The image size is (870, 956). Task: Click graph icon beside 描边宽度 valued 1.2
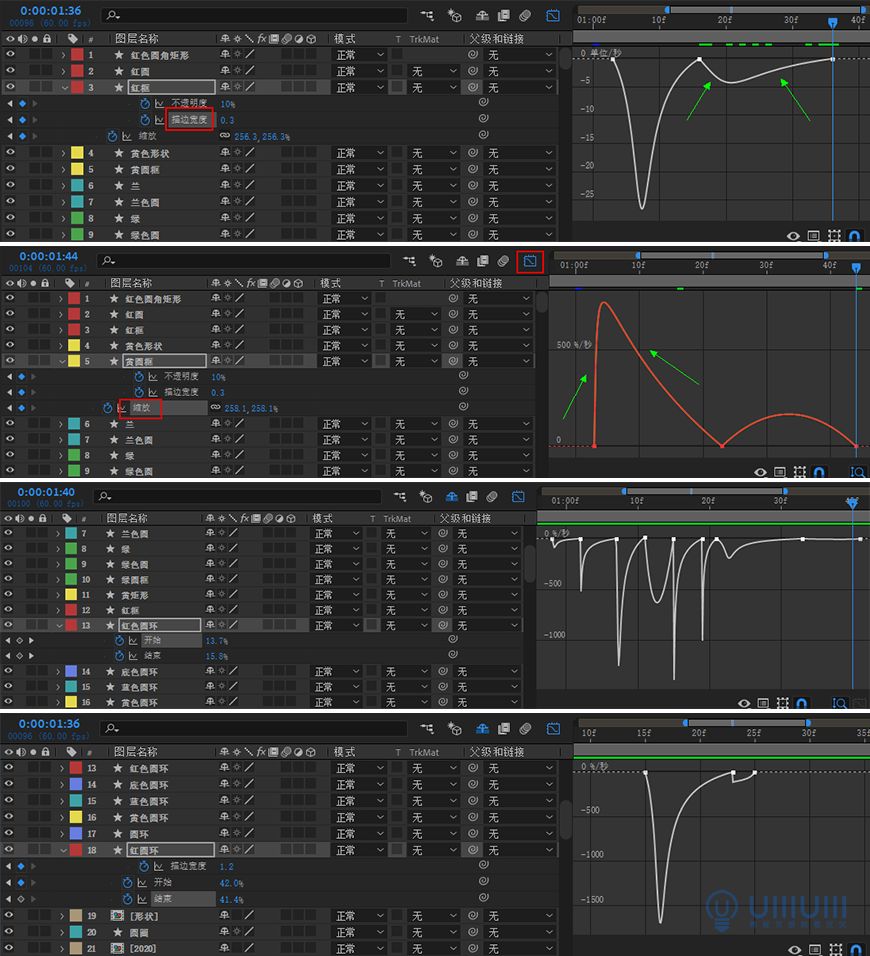coord(158,866)
